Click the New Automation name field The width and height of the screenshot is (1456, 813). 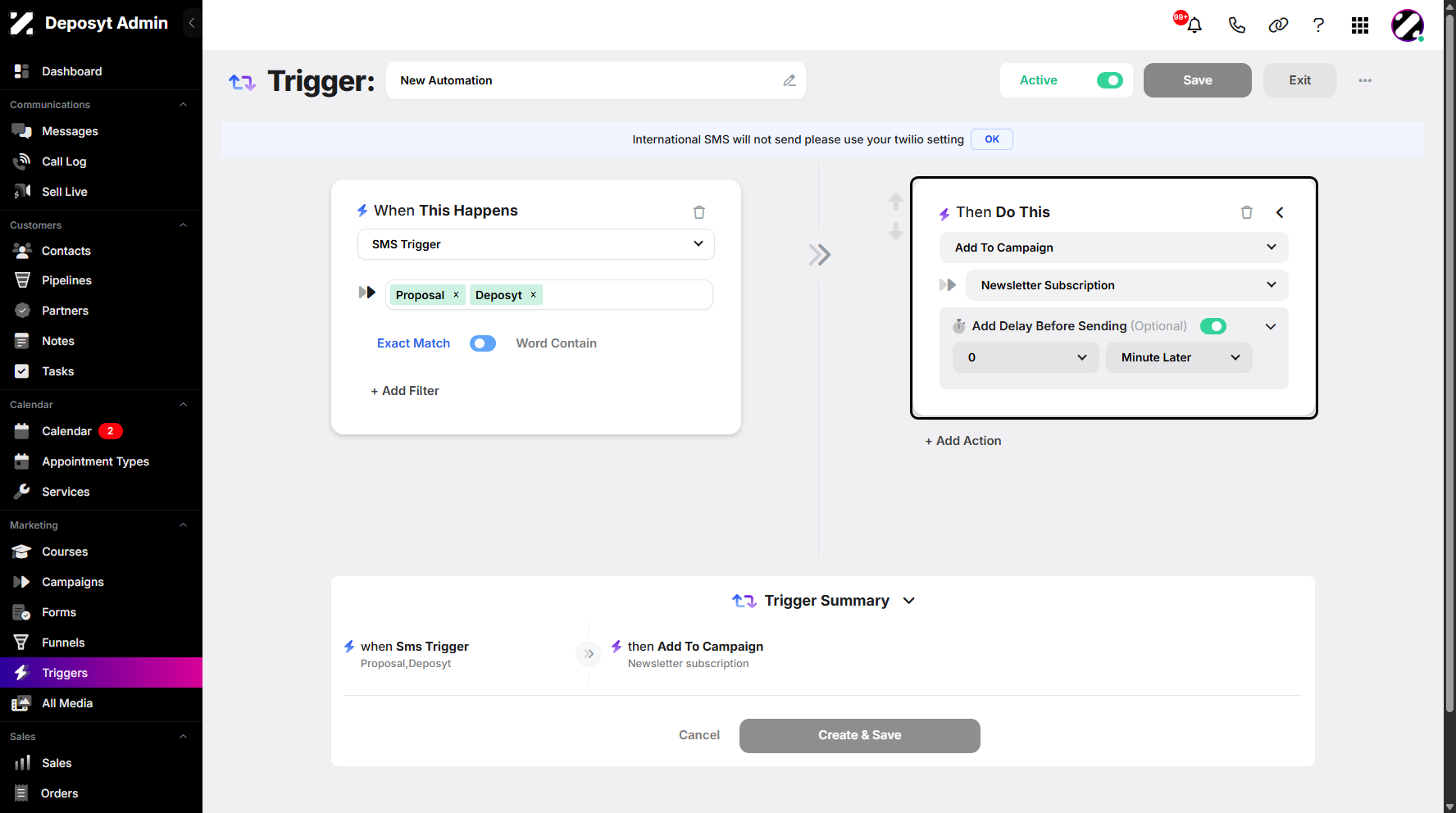point(596,80)
